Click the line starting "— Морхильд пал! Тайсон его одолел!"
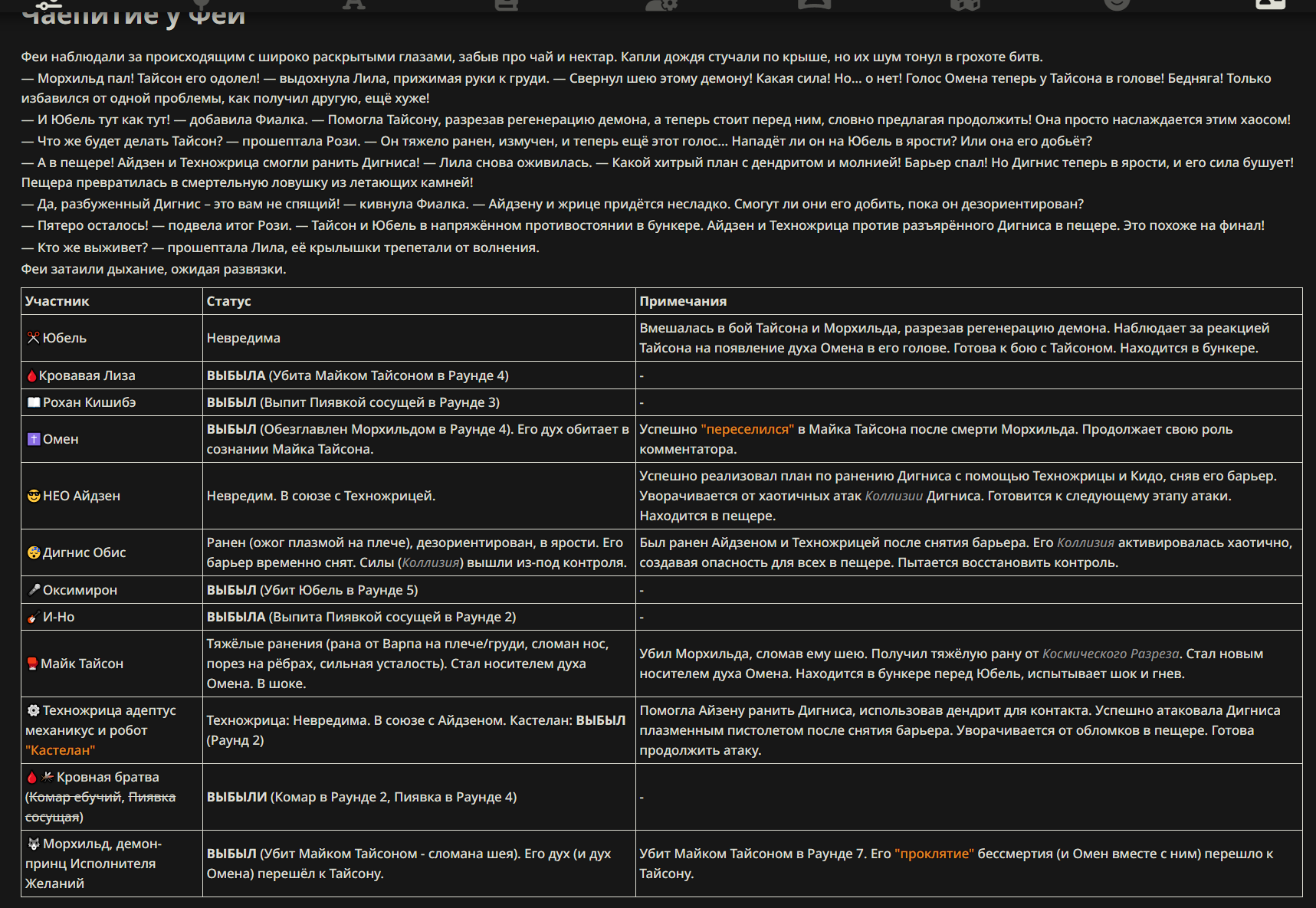 (646, 88)
